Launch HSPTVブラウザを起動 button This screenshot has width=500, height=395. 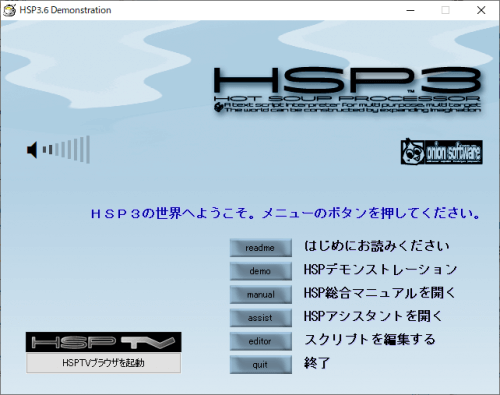click(104, 363)
